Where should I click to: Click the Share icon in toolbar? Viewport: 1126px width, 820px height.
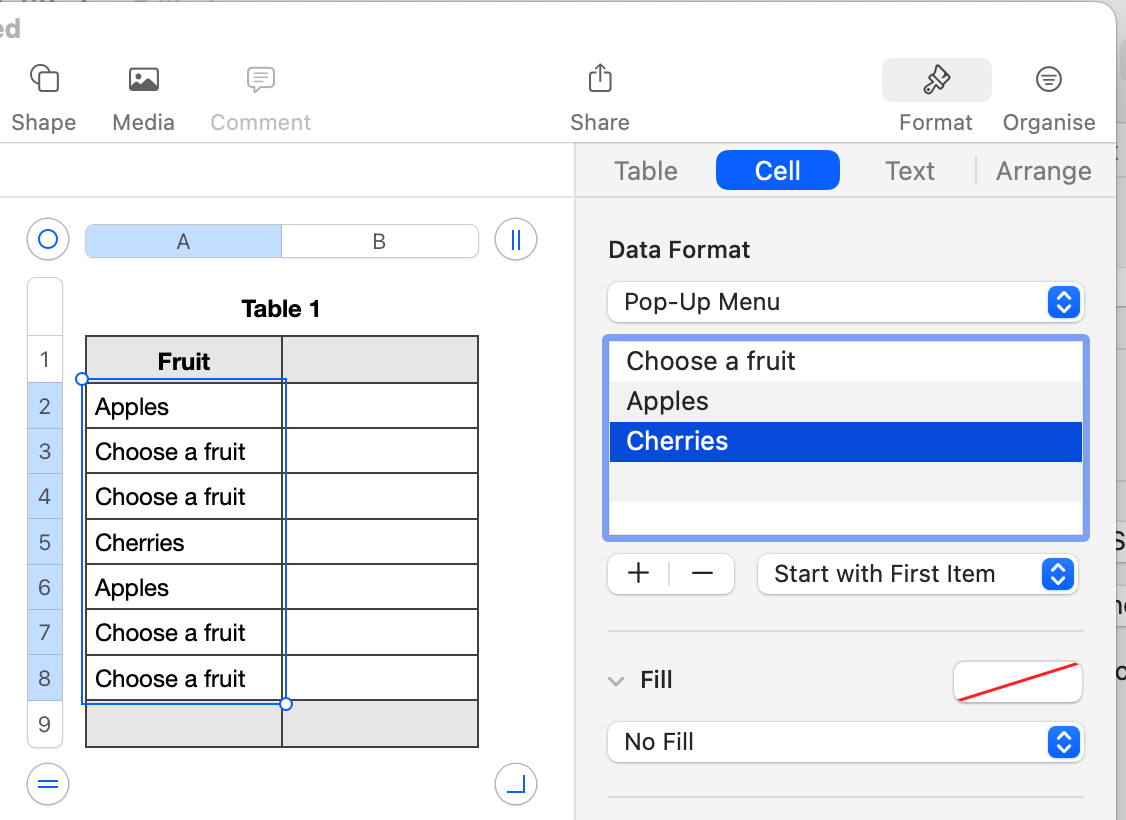click(599, 79)
